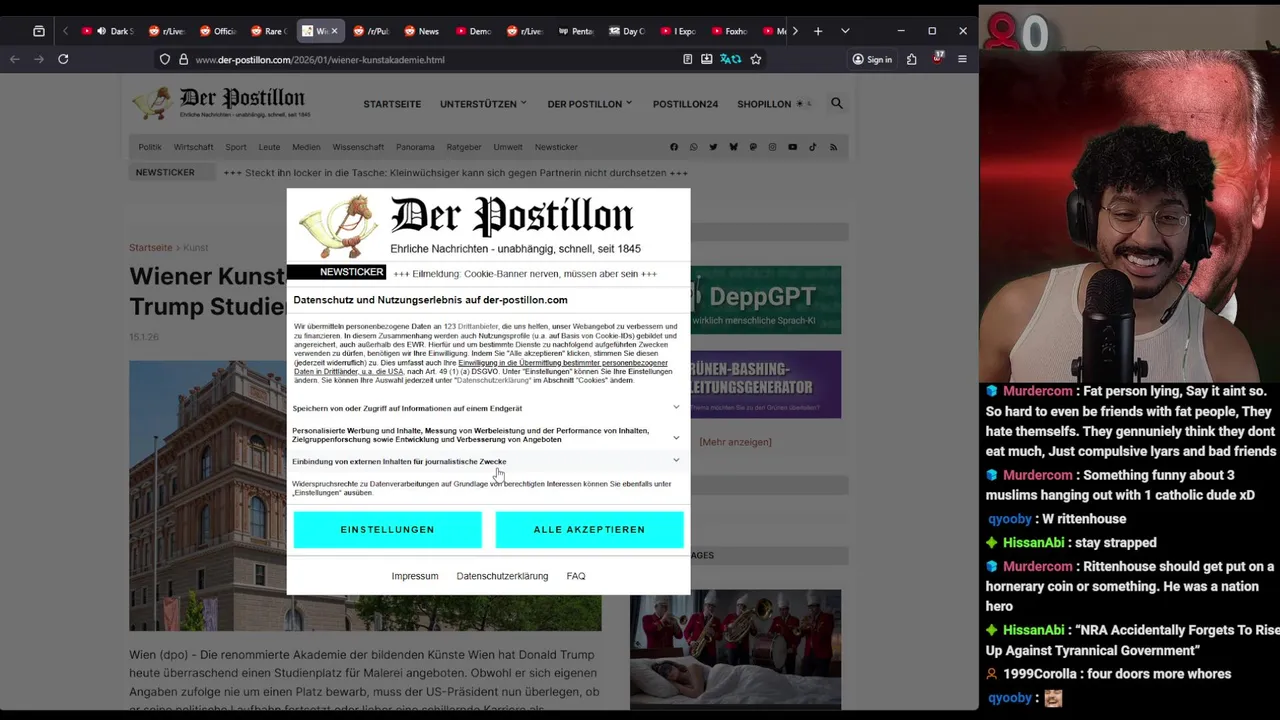The image size is (1280, 720).
Task: Click the Der Postillon header logo
Action: click(x=220, y=103)
